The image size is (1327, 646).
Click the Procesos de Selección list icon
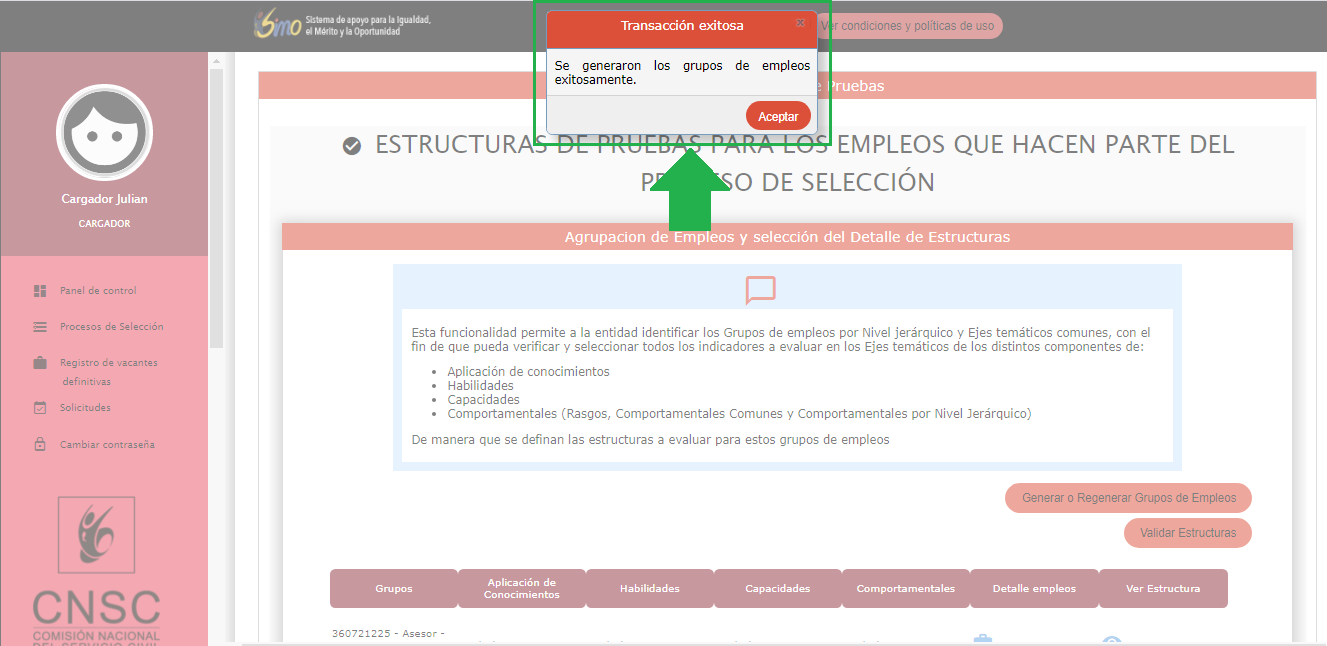[x=40, y=327]
